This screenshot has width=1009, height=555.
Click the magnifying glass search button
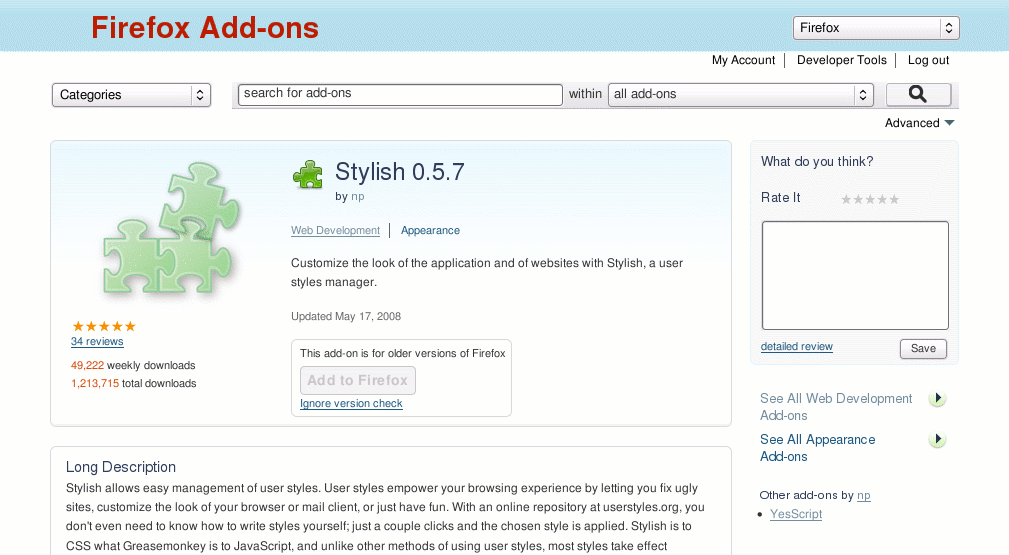(918, 95)
